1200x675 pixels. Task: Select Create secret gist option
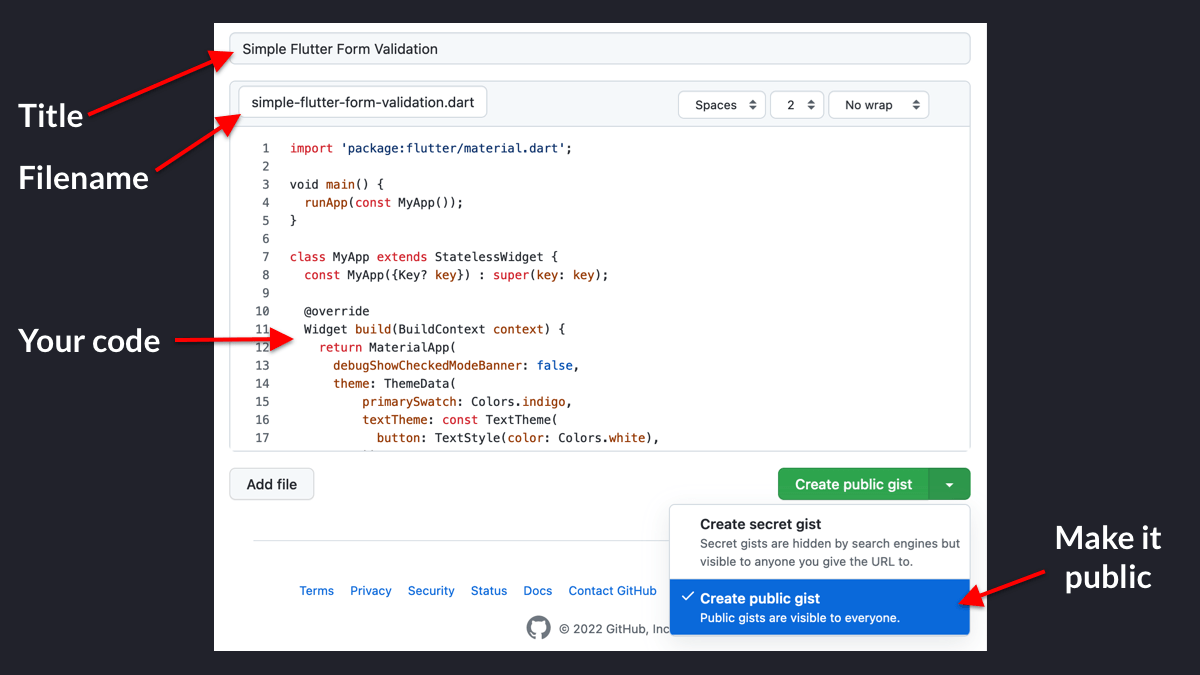(x=820, y=542)
